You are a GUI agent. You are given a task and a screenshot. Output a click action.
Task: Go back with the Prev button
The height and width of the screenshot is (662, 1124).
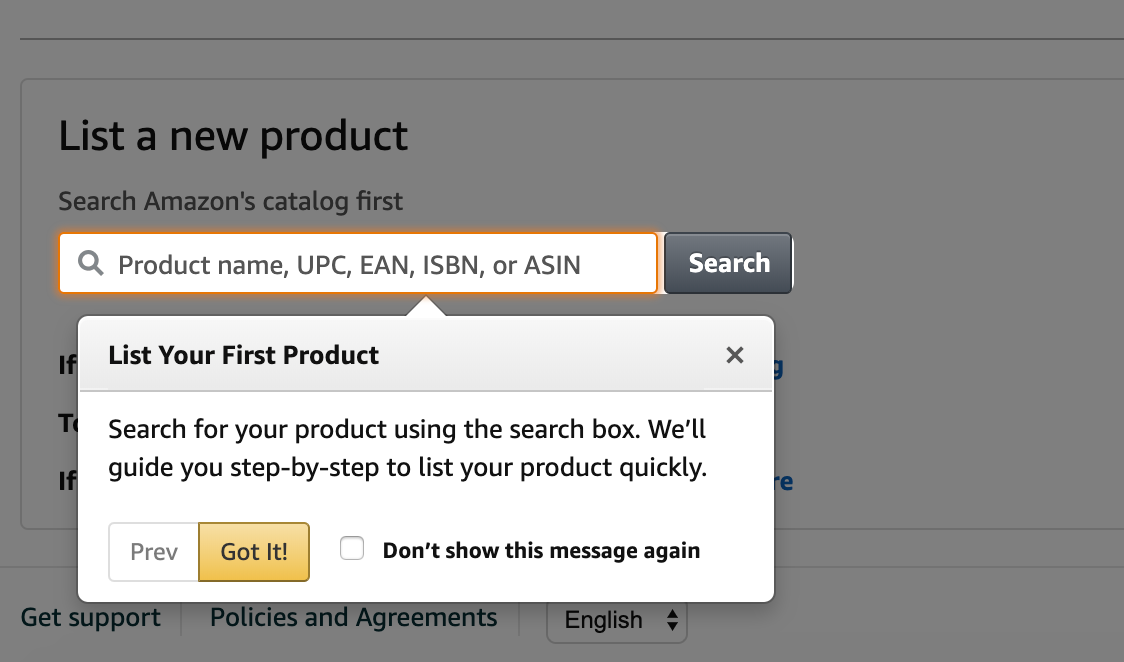tap(153, 552)
